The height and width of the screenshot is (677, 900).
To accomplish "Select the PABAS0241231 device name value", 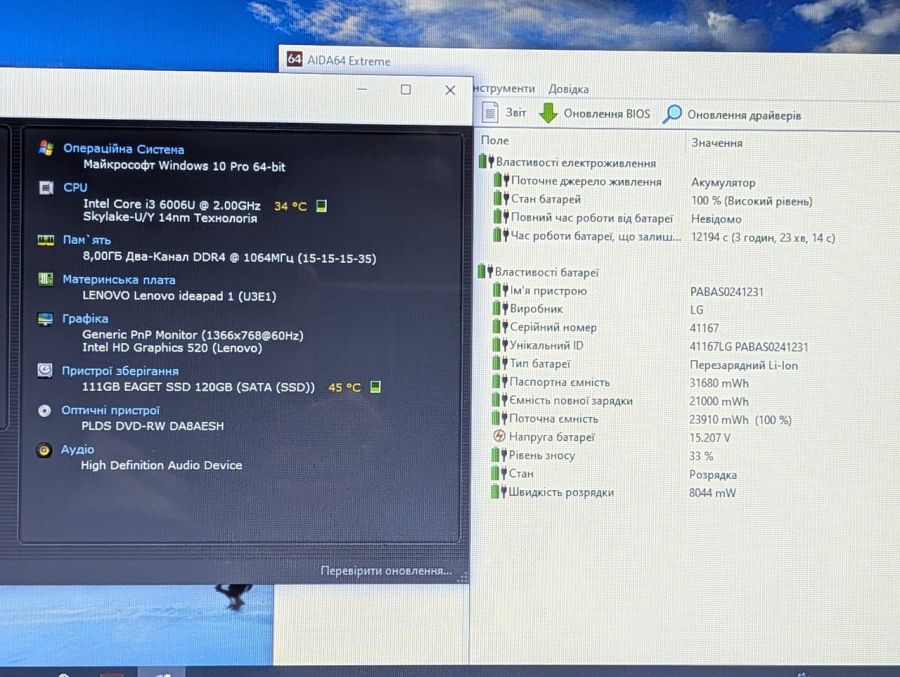I will pyautogui.click(x=726, y=292).
